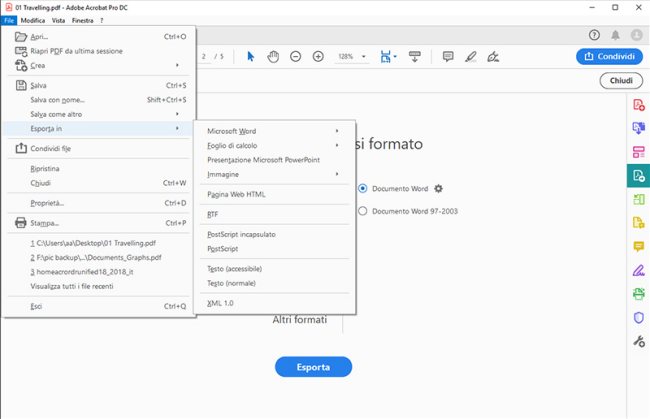650x419 pixels.
Task: Expand Microsoft Word export submenu
Action: coord(274,131)
